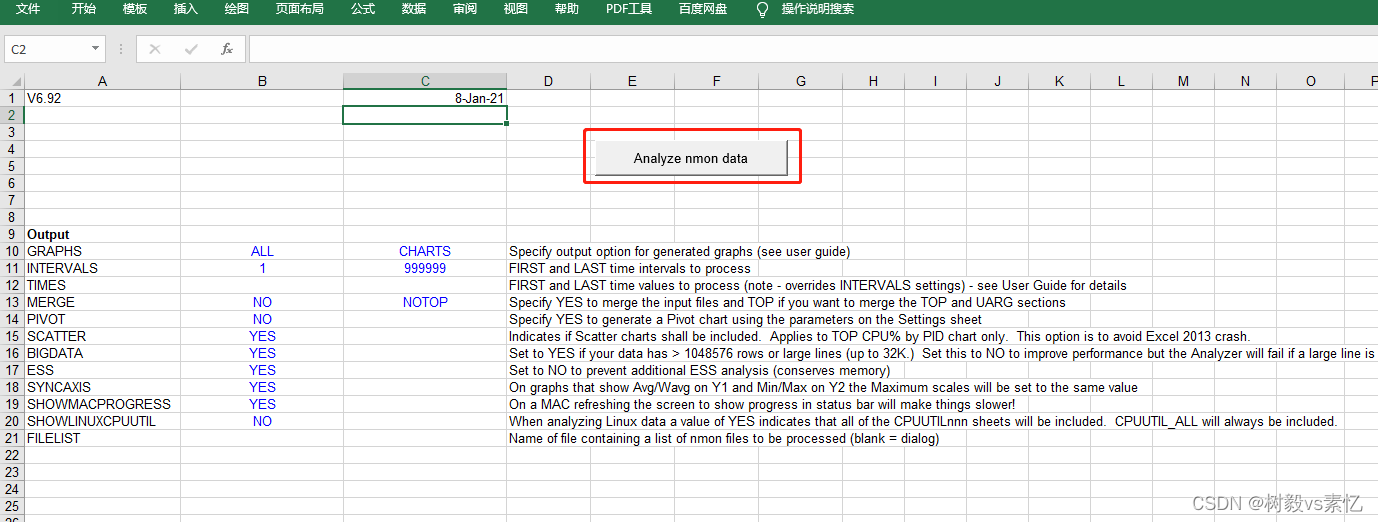
Task: Click the FILELIST label cell
Action: click(102, 438)
